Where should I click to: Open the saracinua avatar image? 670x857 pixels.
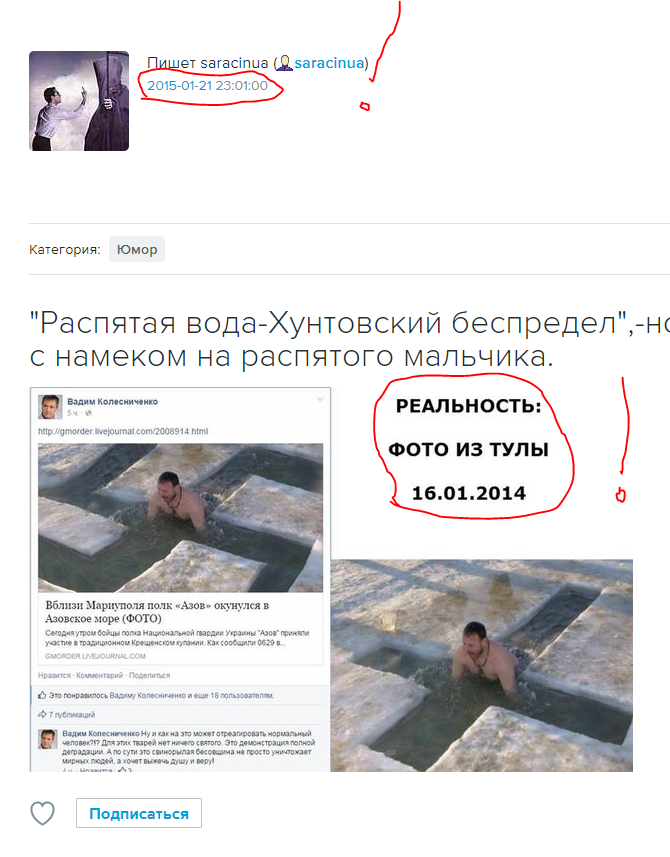(x=79, y=101)
